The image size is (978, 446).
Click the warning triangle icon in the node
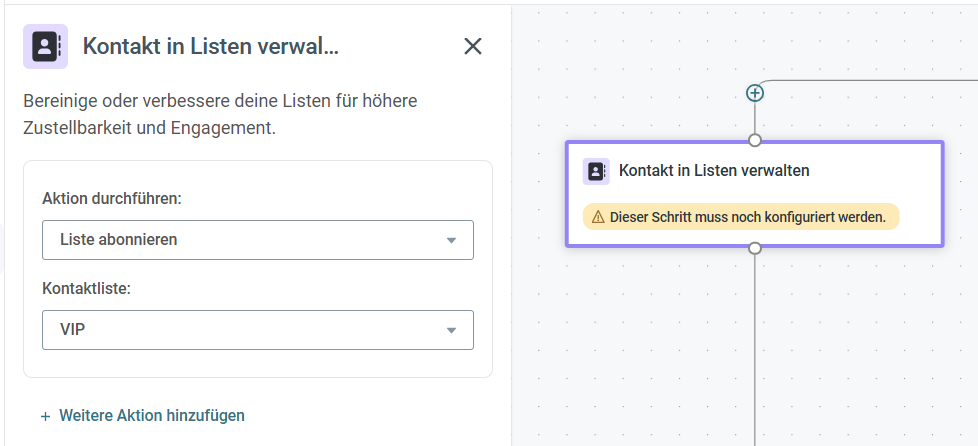coord(598,217)
